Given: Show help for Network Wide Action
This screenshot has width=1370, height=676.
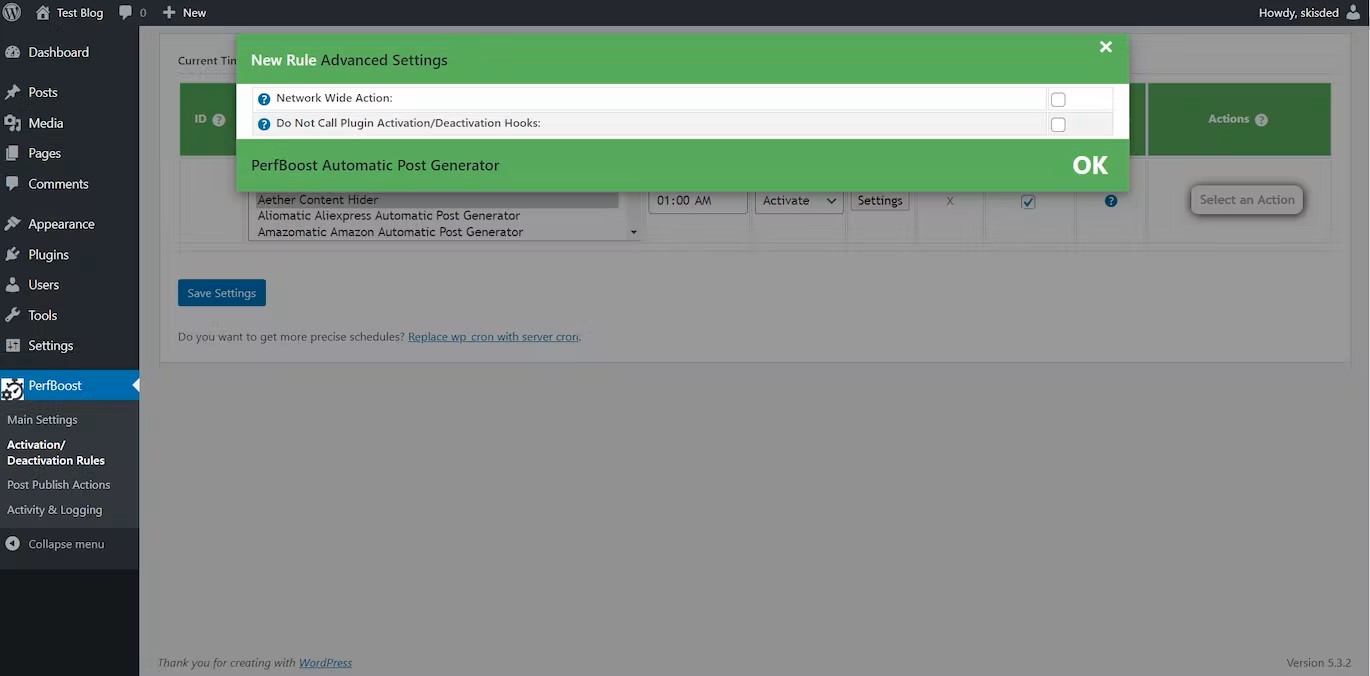Looking at the screenshot, I should tap(264, 99).
